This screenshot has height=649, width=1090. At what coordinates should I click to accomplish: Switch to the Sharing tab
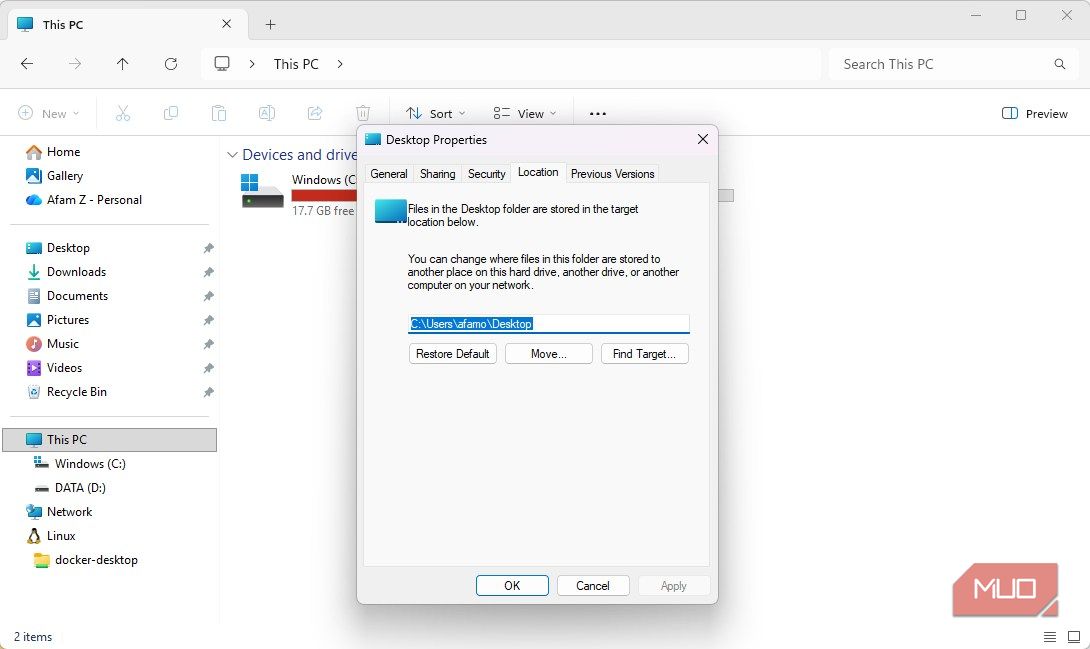coord(437,174)
